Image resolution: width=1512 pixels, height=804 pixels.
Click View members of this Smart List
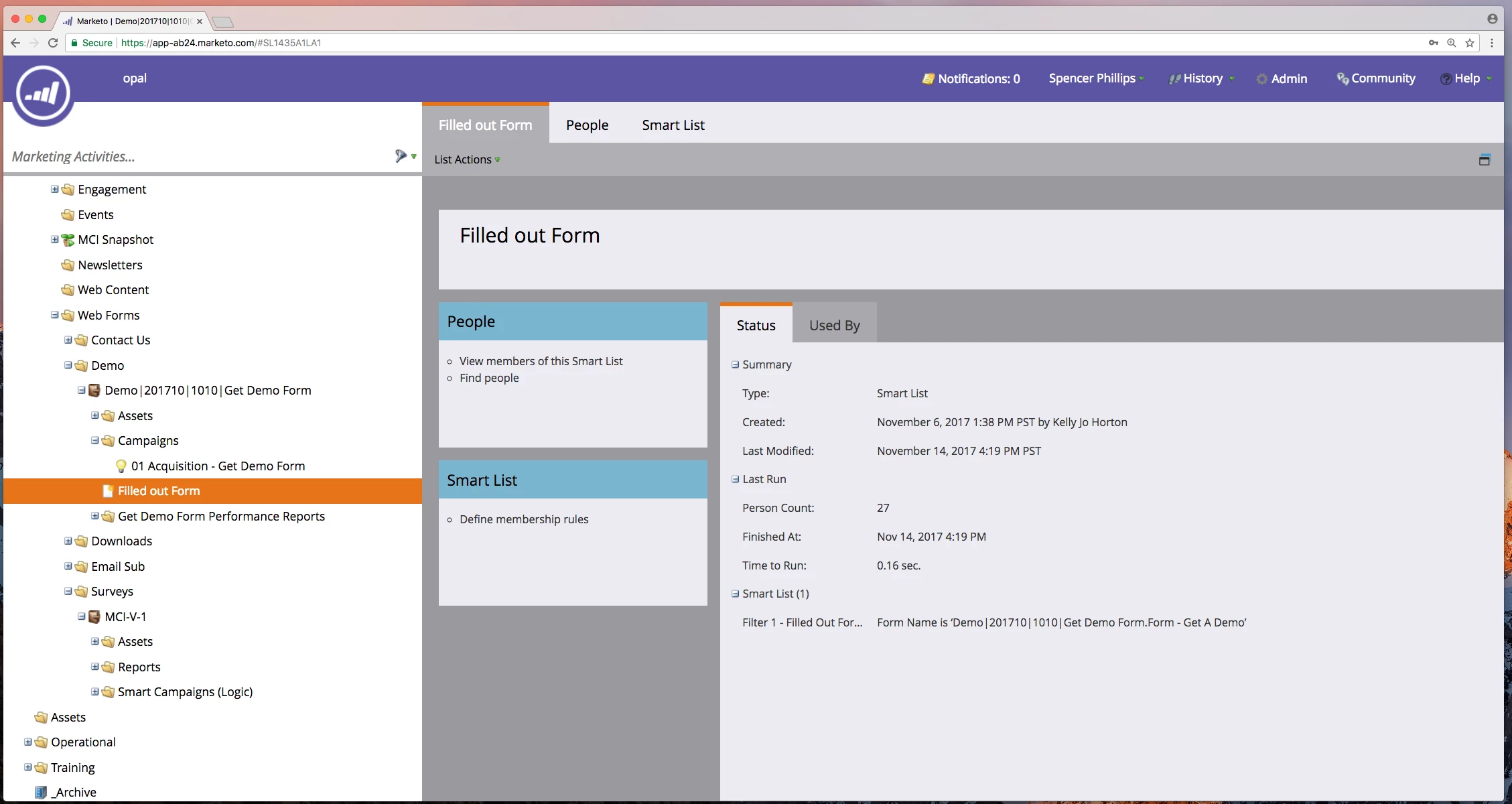541,361
